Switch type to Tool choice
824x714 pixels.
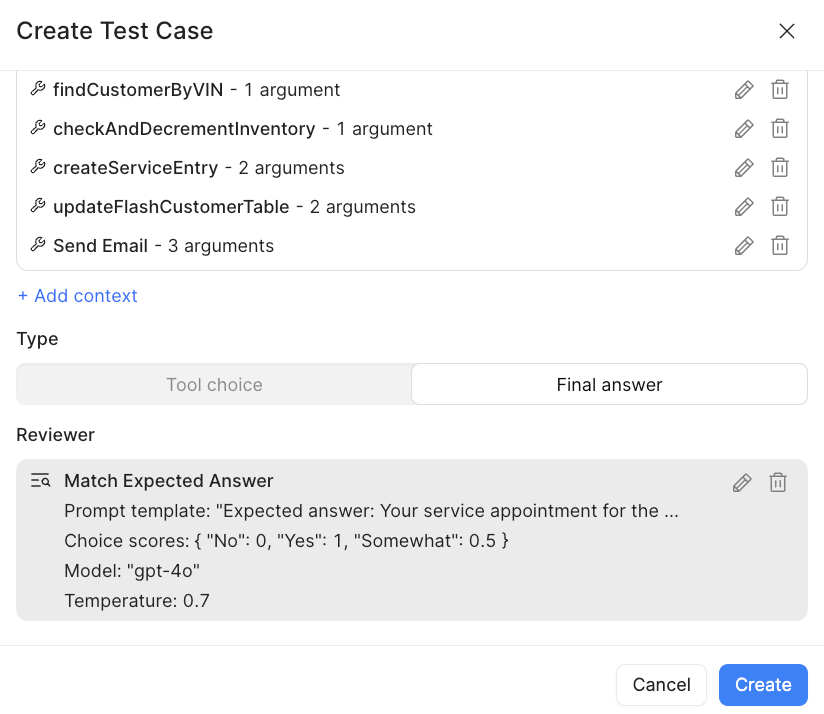[x=214, y=385]
